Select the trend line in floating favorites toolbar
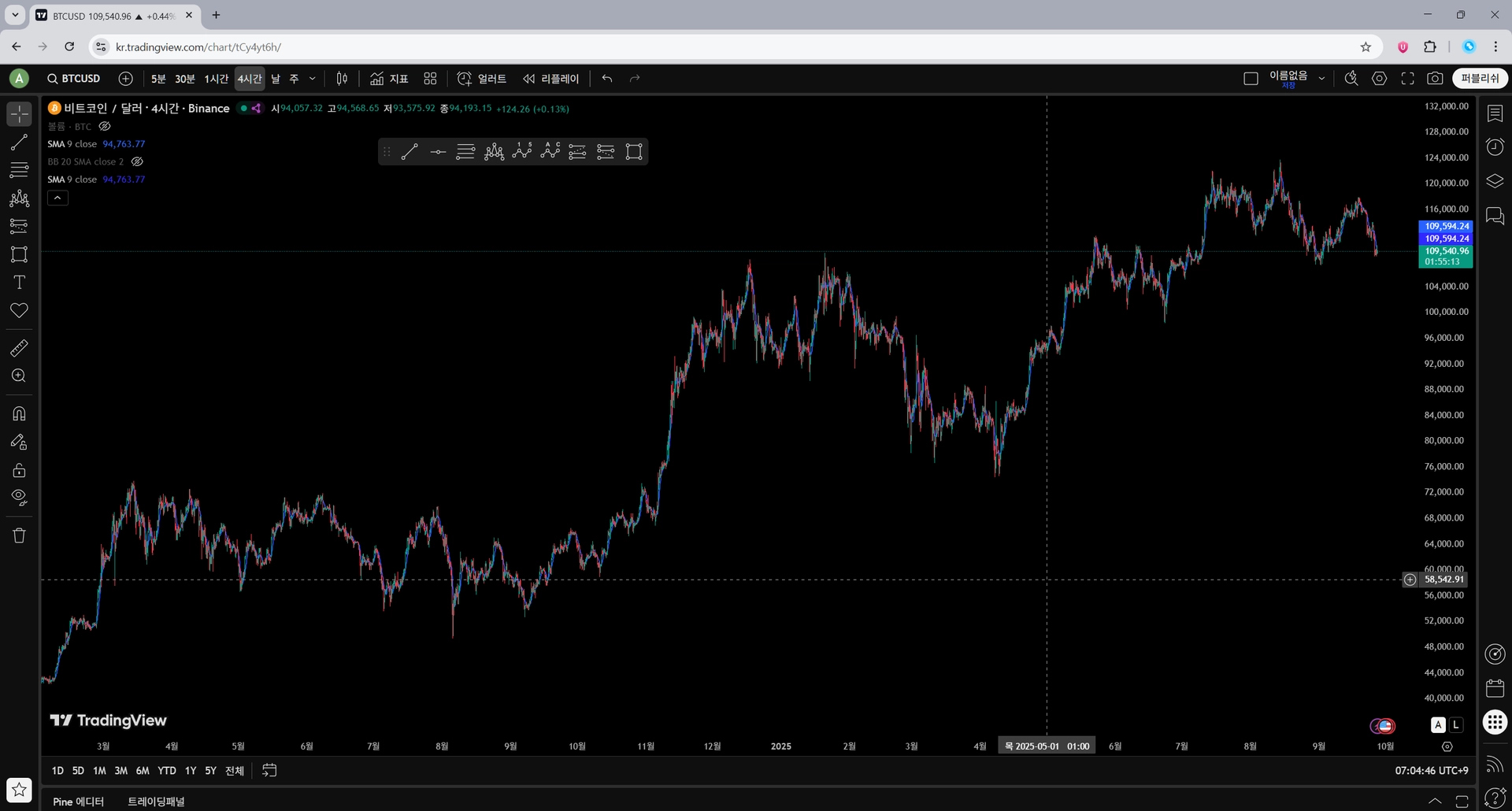Viewport: 1512px width, 811px height. pyautogui.click(x=409, y=152)
